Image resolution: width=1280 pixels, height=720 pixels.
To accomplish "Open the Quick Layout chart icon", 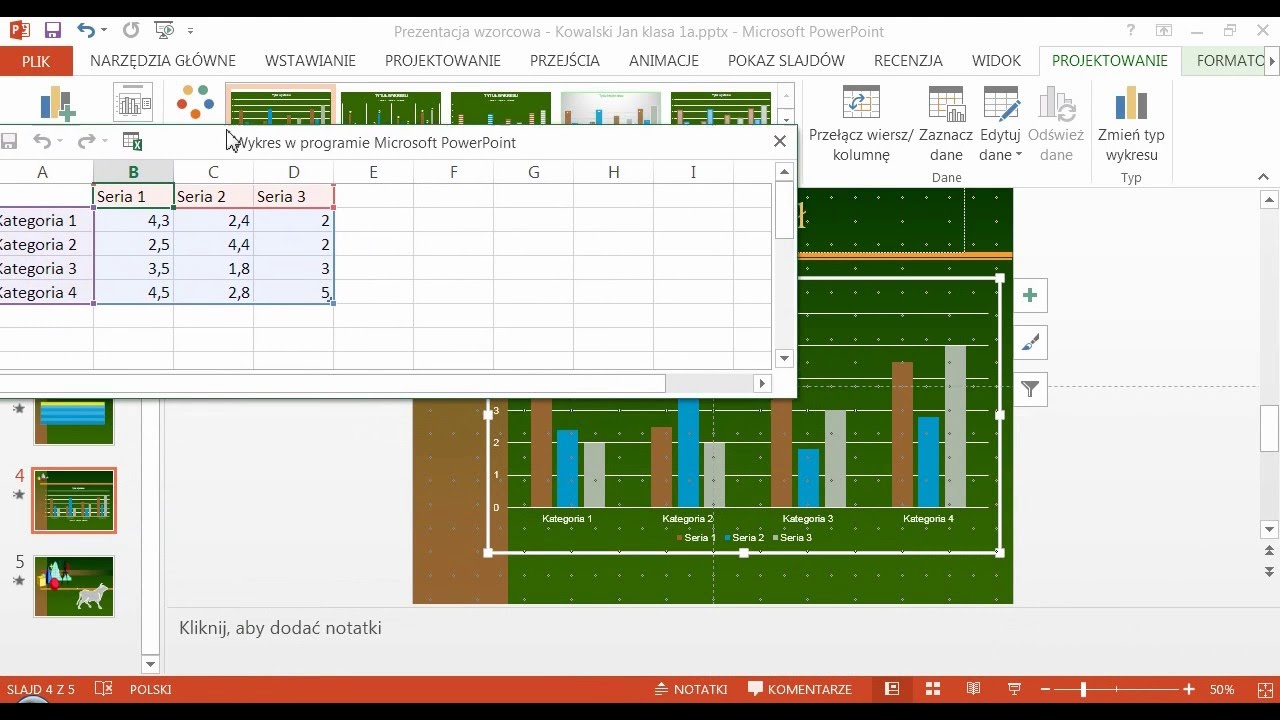I will coord(133,104).
